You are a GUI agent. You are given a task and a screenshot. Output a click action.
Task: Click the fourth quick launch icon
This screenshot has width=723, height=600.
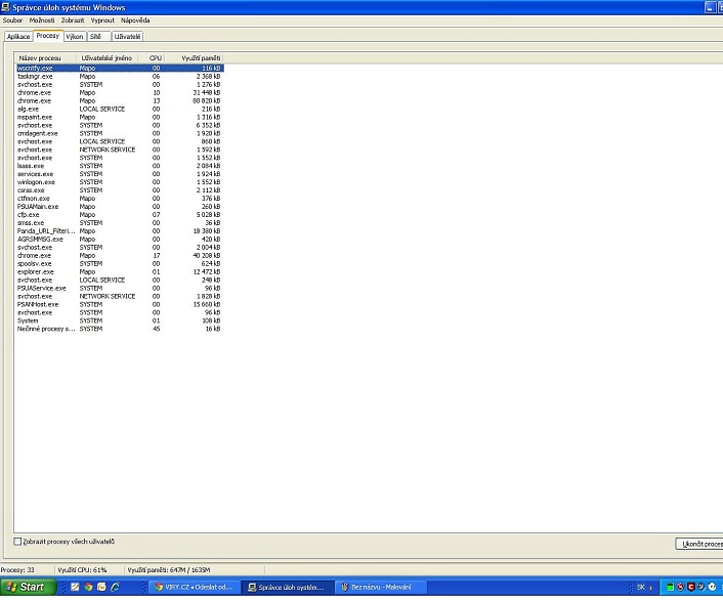coord(116,587)
